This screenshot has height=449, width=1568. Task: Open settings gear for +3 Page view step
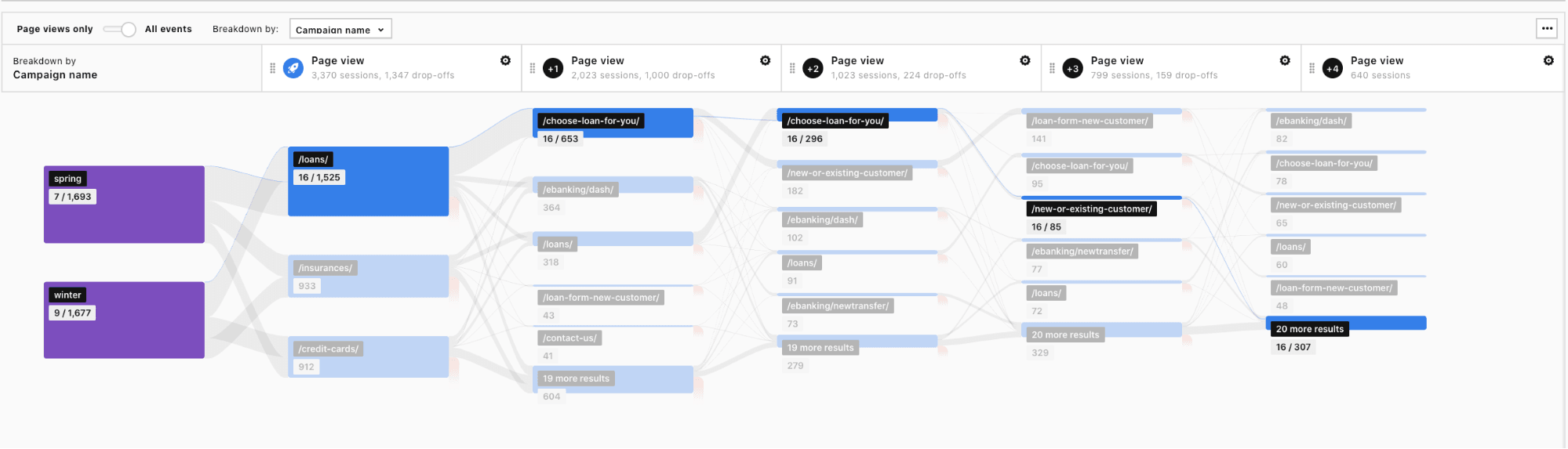pyautogui.click(x=1284, y=60)
